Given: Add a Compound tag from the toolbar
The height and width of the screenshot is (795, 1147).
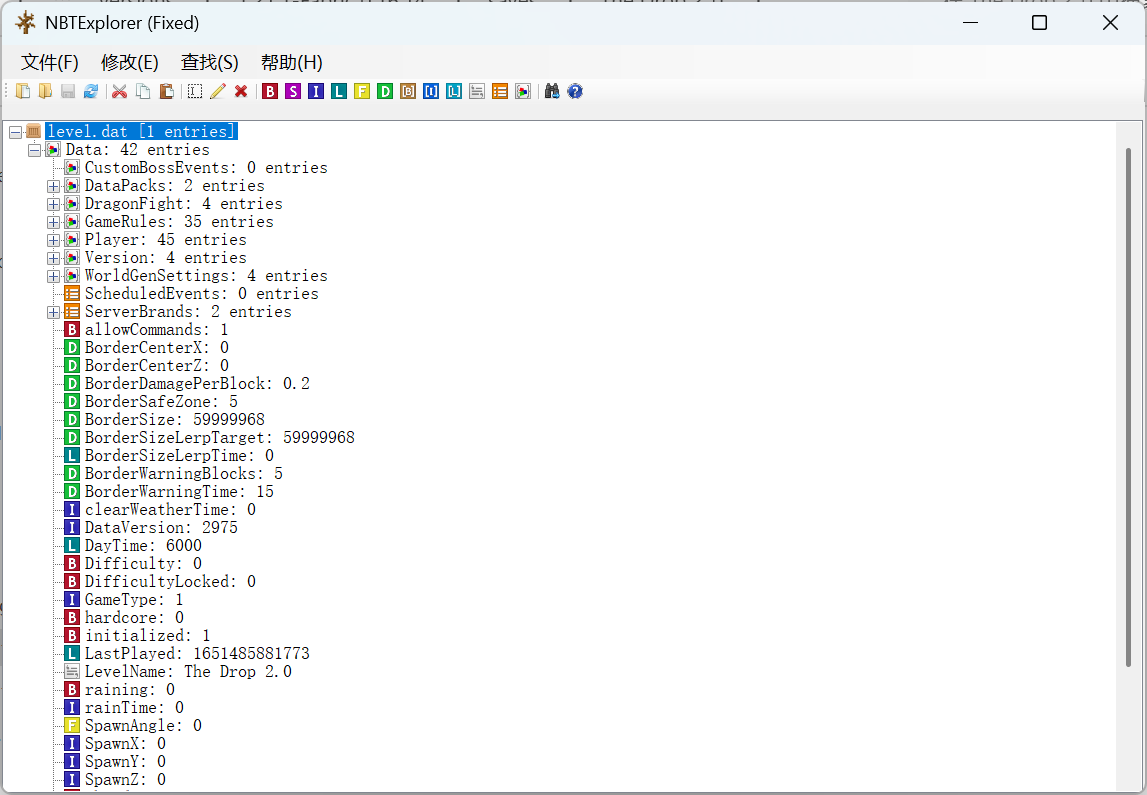Looking at the screenshot, I should pyautogui.click(x=523, y=91).
